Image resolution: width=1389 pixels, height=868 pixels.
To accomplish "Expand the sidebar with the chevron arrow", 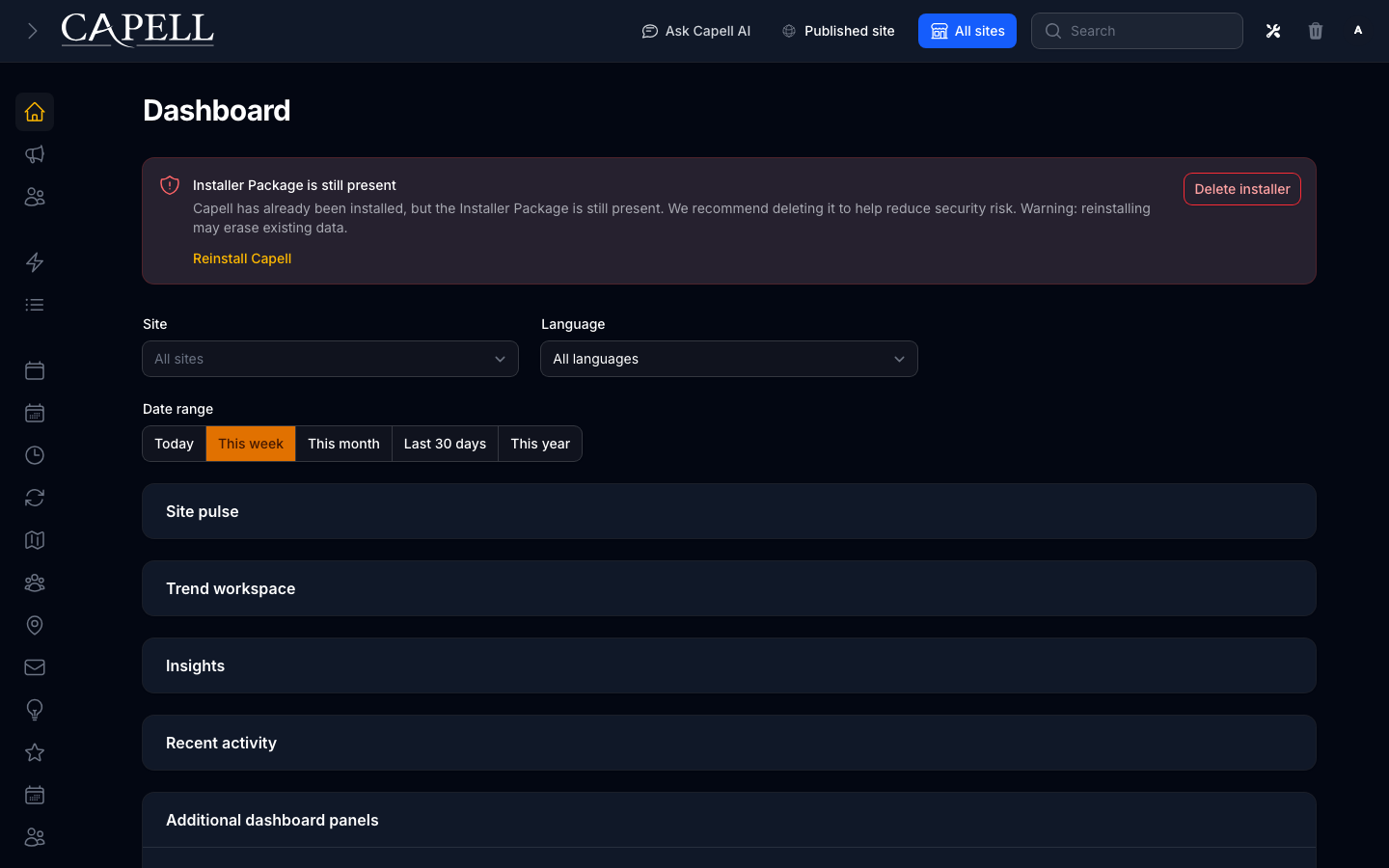I will [x=33, y=31].
